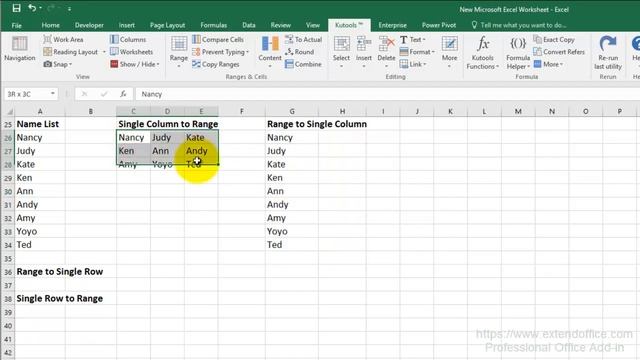Image resolution: width=640 pixels, height=360 pixels.
Task: Click the Undo arrow icon
Action: click(32, 8)
